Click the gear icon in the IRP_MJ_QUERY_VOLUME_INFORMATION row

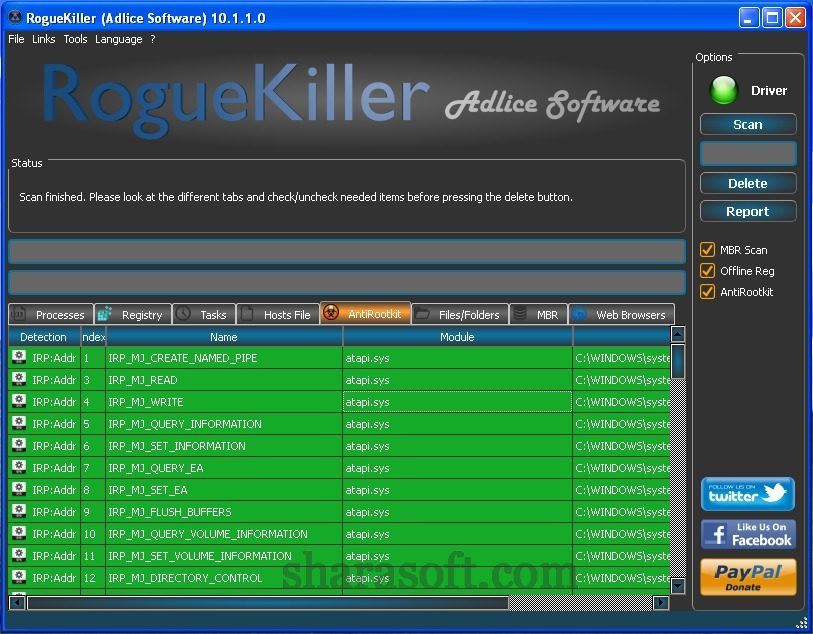(19, 533)
